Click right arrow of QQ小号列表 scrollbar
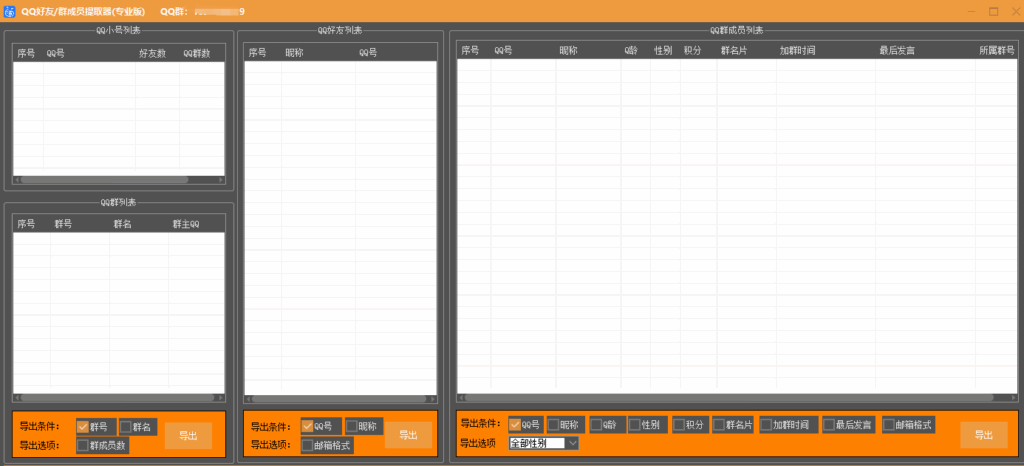Viewport: 1024px width, 466px height. pyautogui.click(x=221, y=179)
